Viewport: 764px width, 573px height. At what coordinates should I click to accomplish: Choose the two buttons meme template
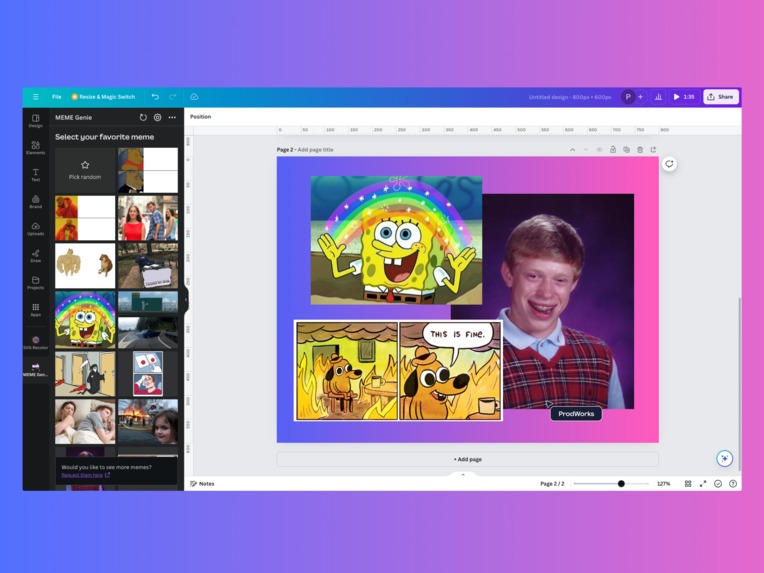(148, 374)
